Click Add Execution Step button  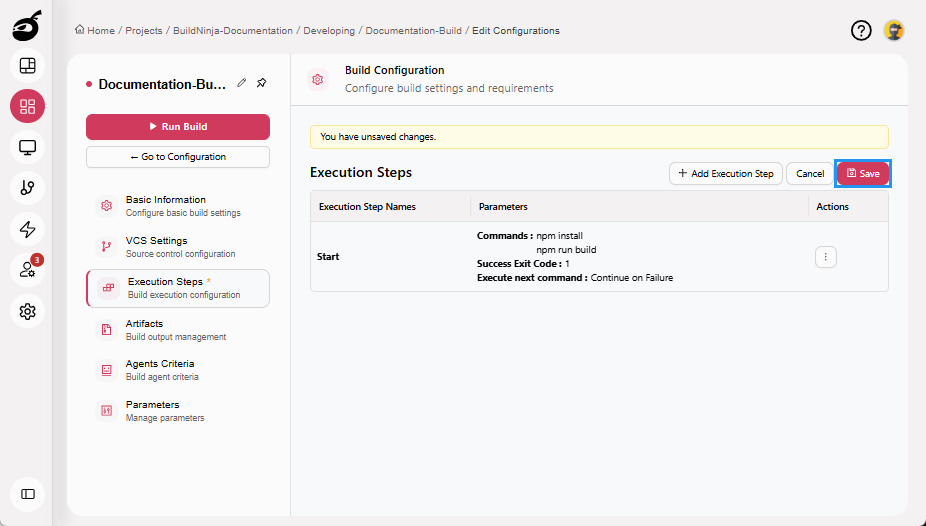click(x=725, y=174)
